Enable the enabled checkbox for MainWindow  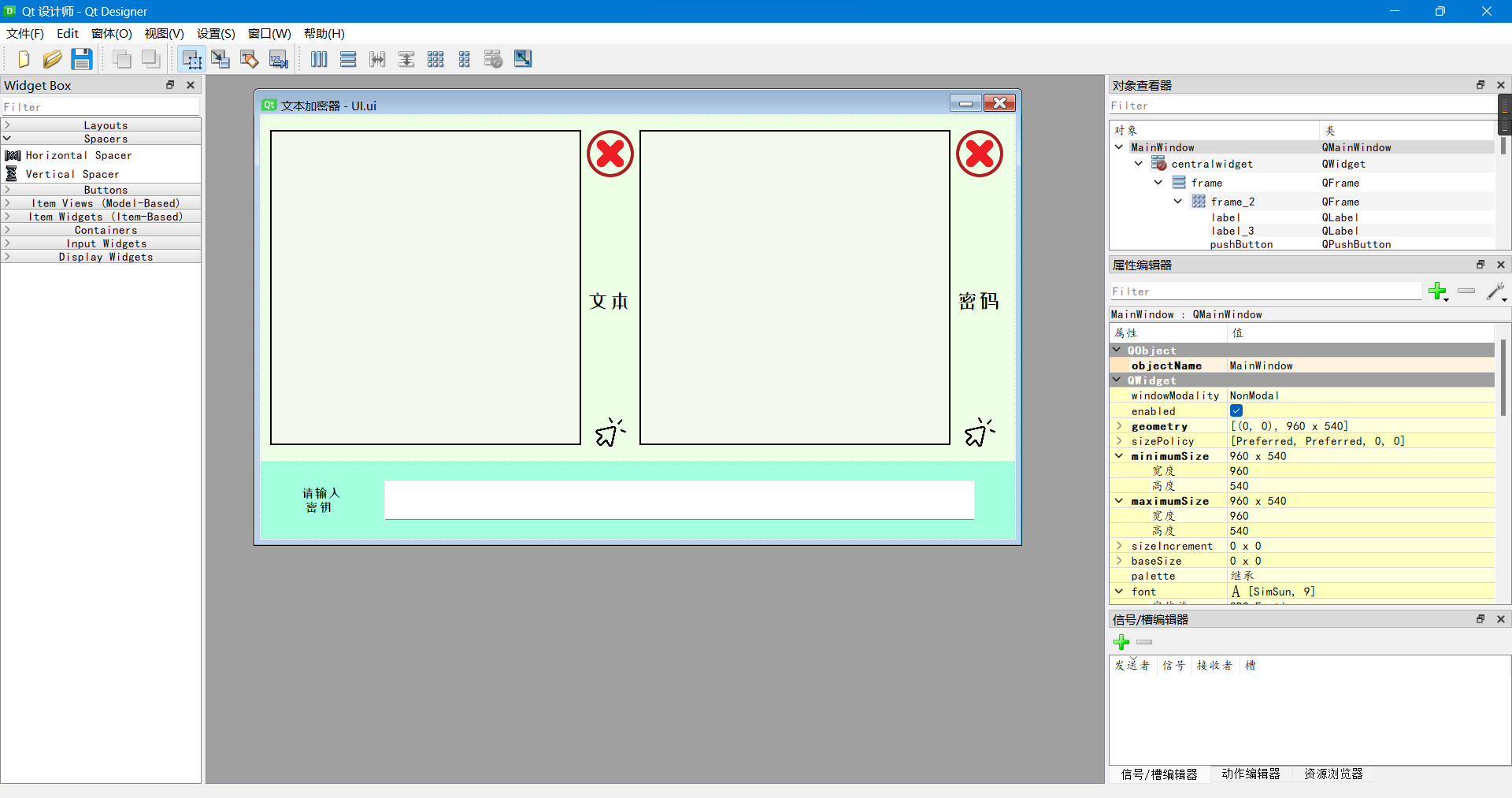pyautogui.click(x=1236, y=410)
